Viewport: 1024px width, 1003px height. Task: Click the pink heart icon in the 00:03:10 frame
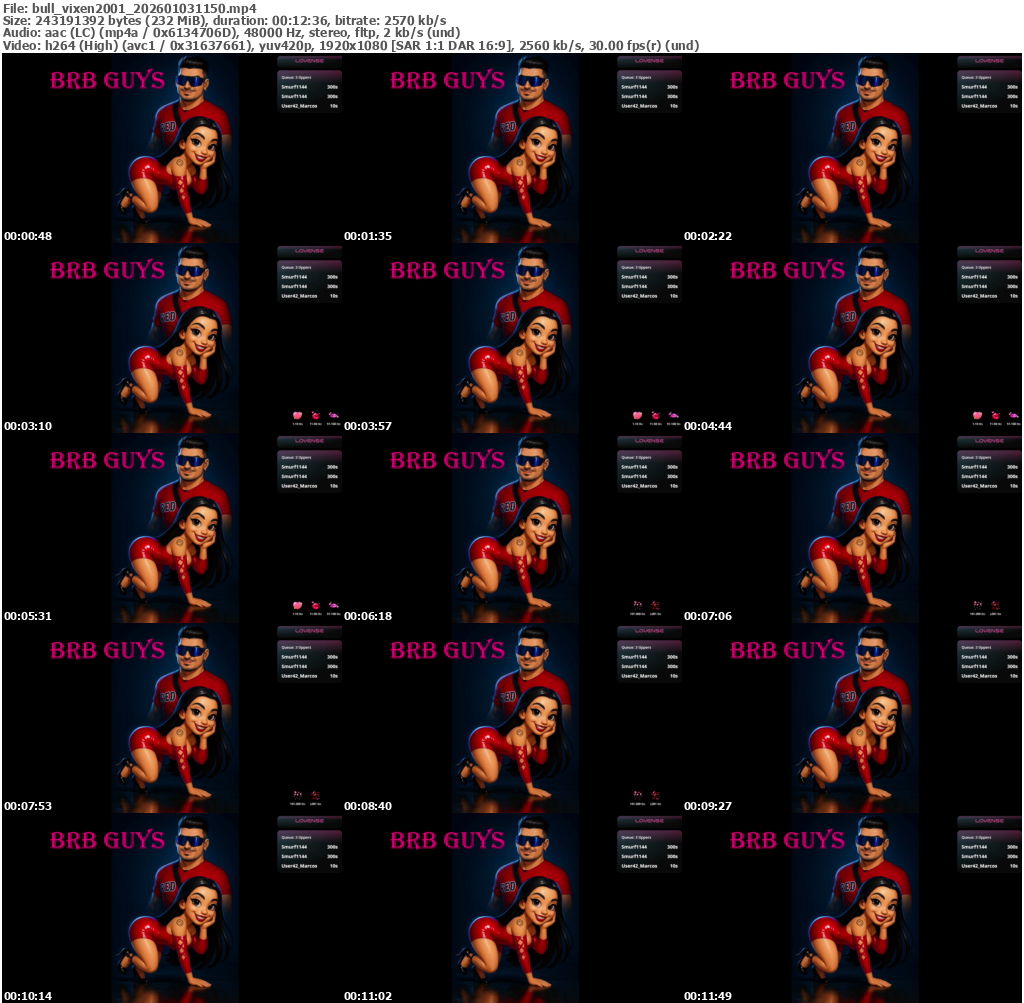tap(297, 415)
